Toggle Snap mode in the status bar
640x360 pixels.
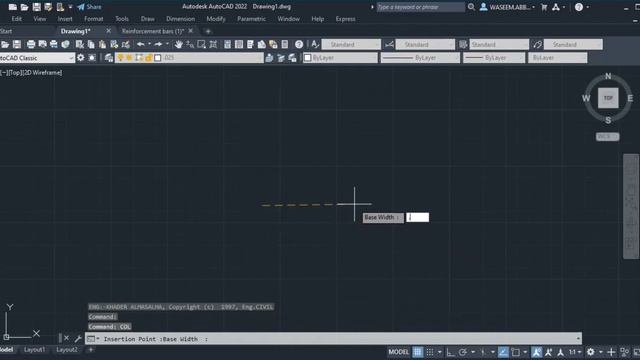click(x=430, y=351)
